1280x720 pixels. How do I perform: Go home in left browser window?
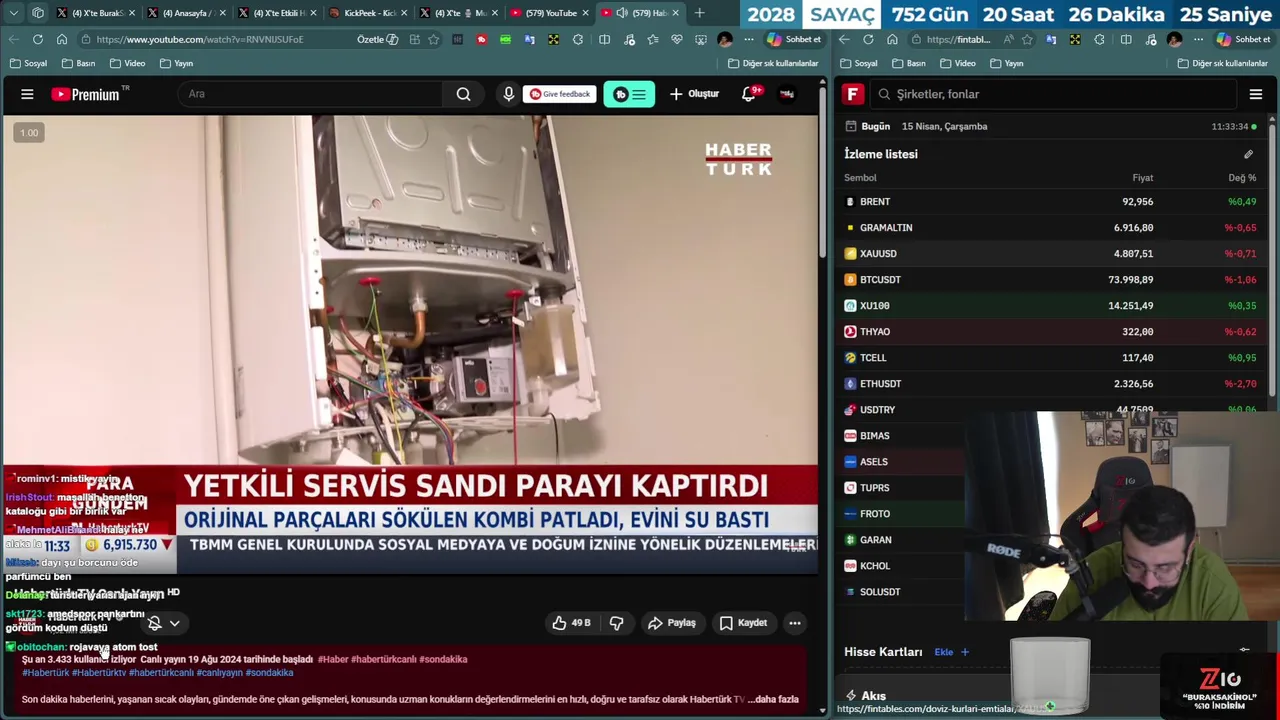[x=62, y=39]
